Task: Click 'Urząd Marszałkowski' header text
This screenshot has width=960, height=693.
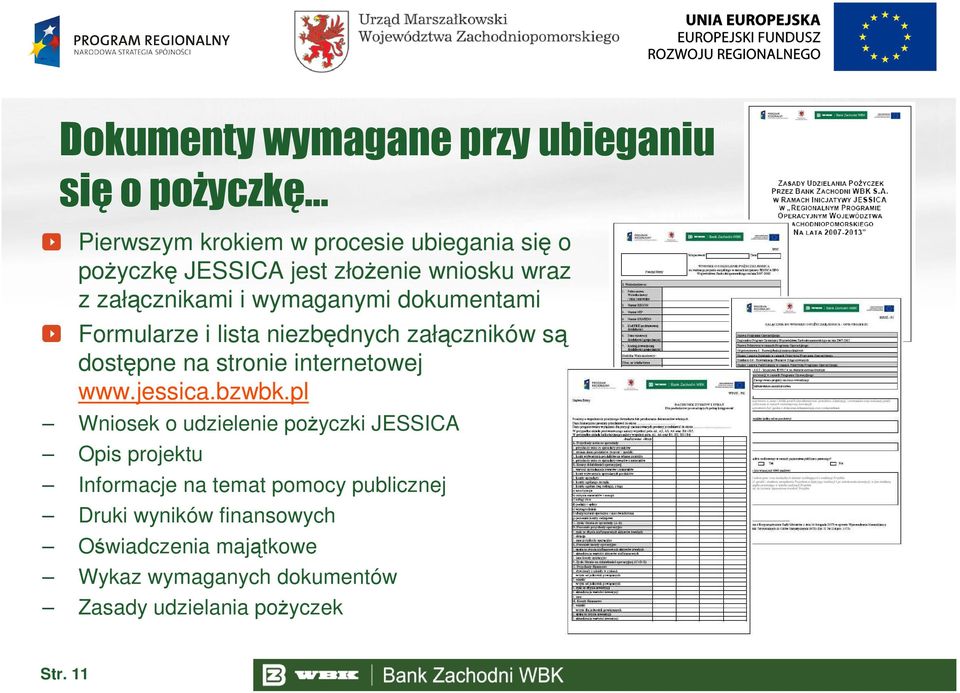Action: click(x=433, y=20)
